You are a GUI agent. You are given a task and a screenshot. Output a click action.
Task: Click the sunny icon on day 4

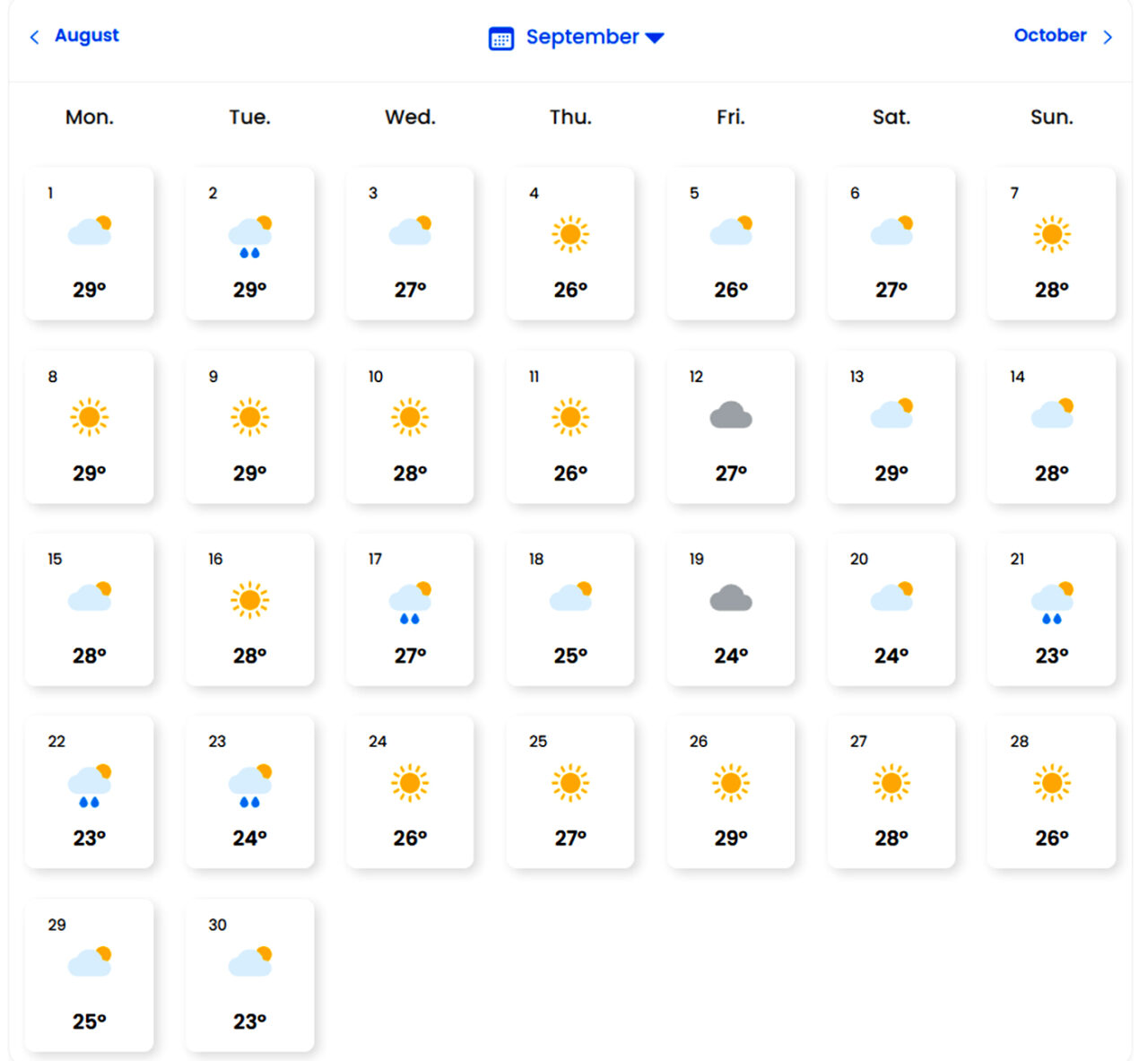point(570,234)
